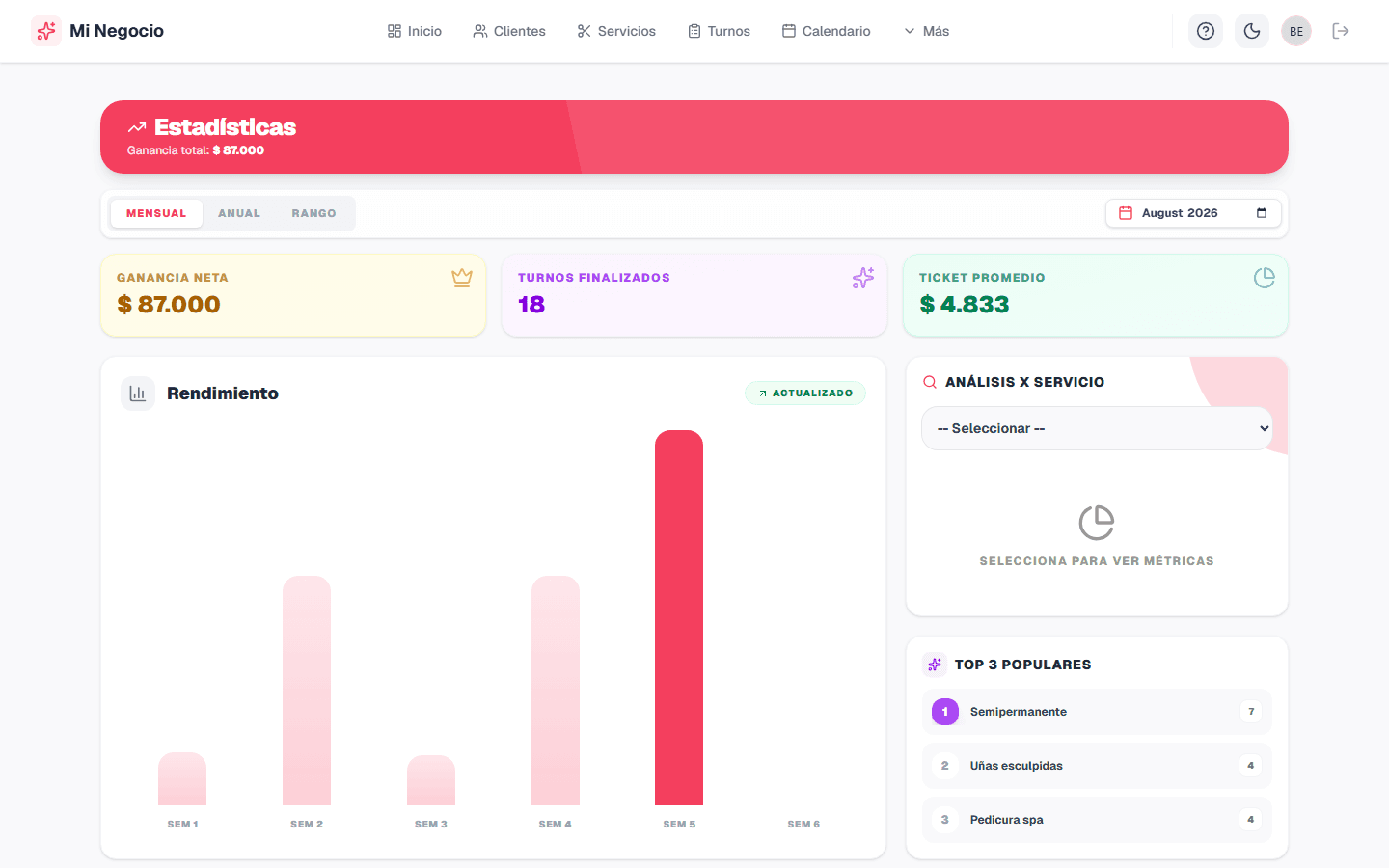
Task: Open the Seleccionar service dropdown
Action: click(1097, 428)
